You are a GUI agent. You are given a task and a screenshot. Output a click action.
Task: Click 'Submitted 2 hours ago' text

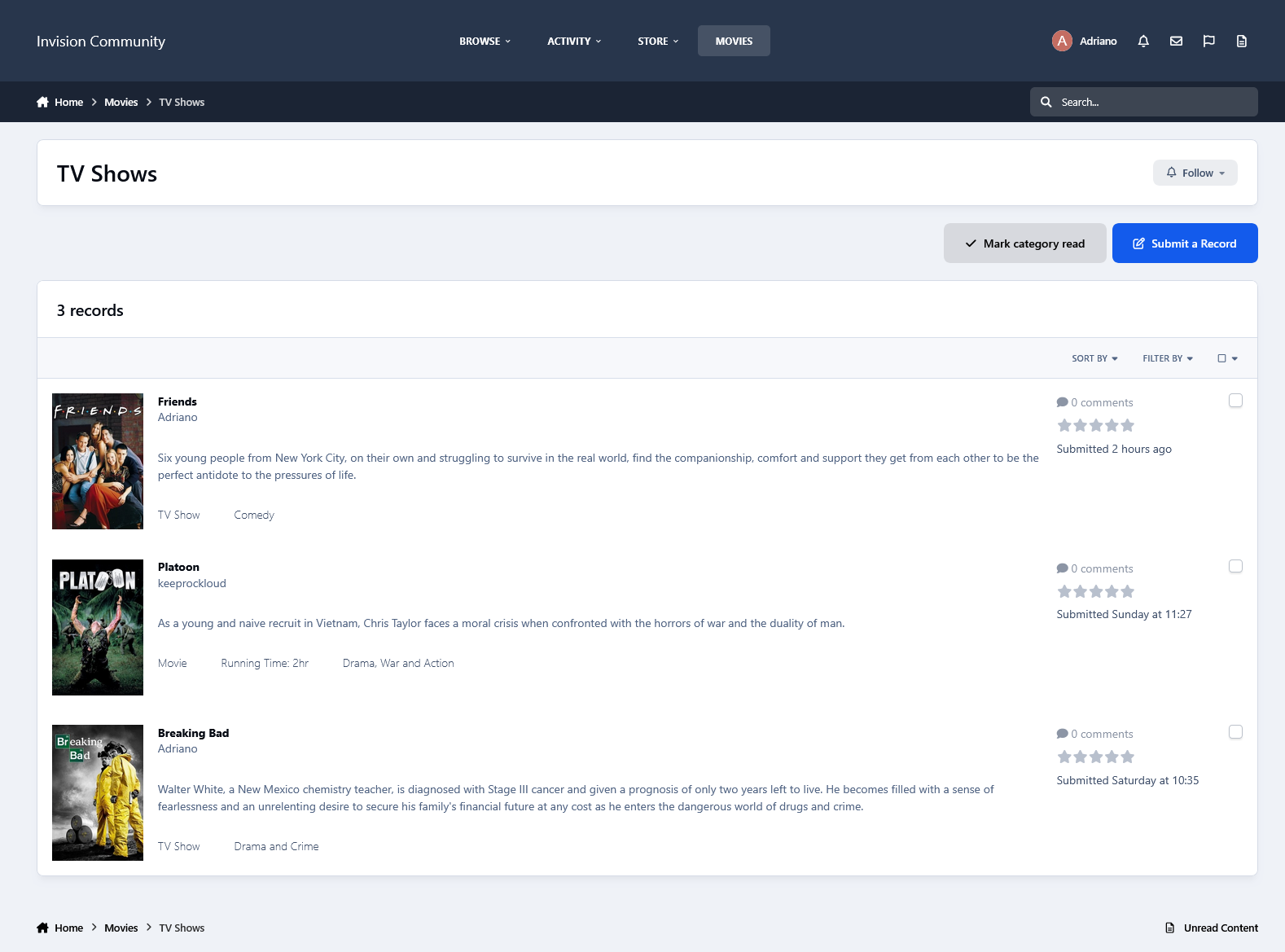1114,449
